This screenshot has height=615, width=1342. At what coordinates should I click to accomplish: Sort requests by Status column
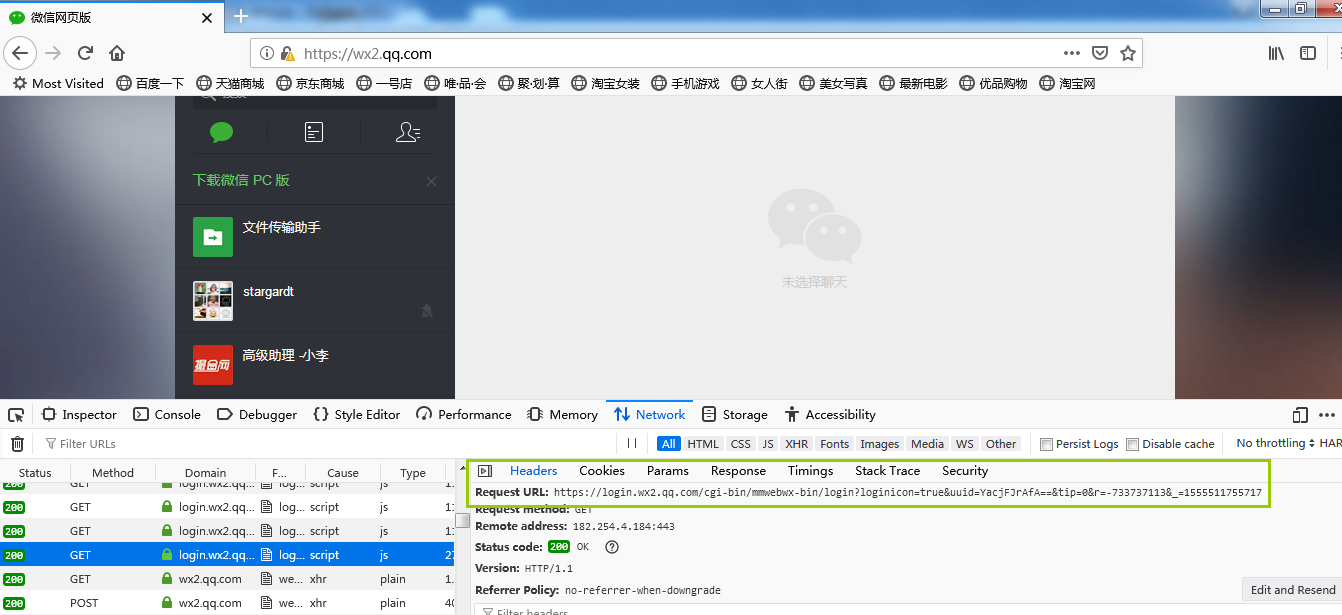[35, 473]
